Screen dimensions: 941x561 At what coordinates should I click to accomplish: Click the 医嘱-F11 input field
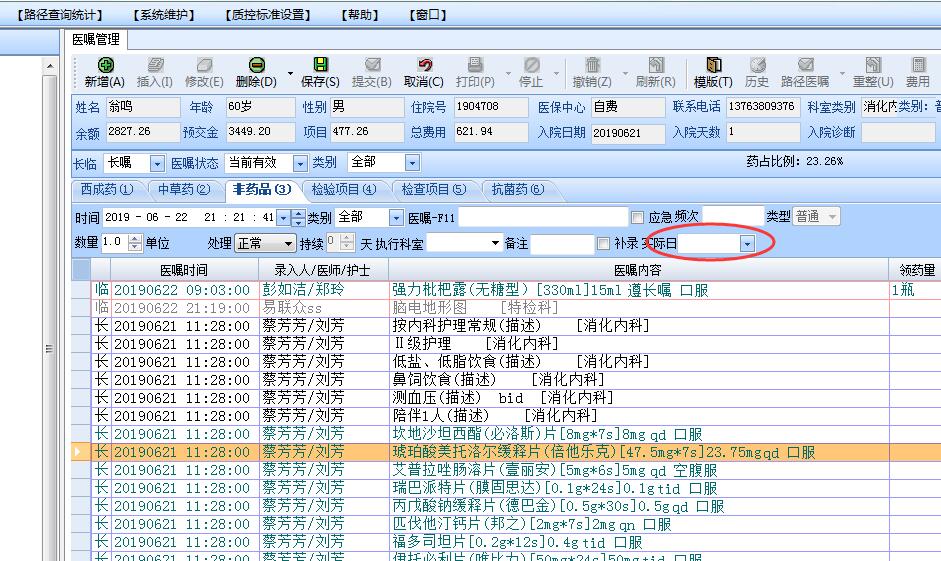point(543,217)
